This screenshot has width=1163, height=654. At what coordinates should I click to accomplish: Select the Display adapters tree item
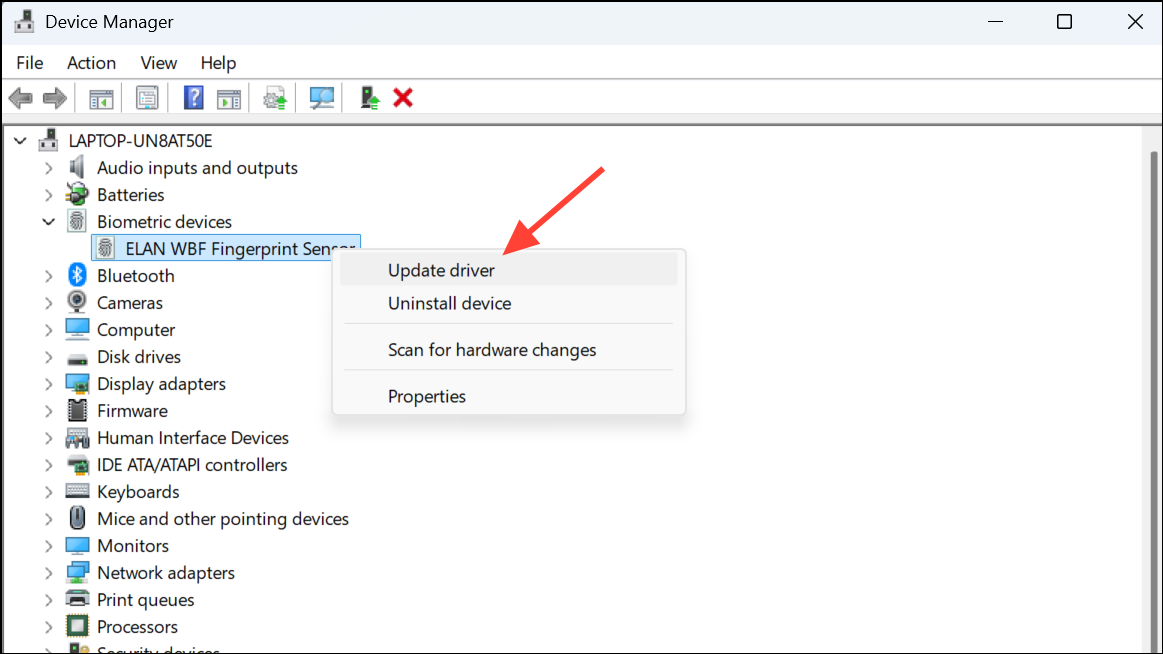pos(161,383)
